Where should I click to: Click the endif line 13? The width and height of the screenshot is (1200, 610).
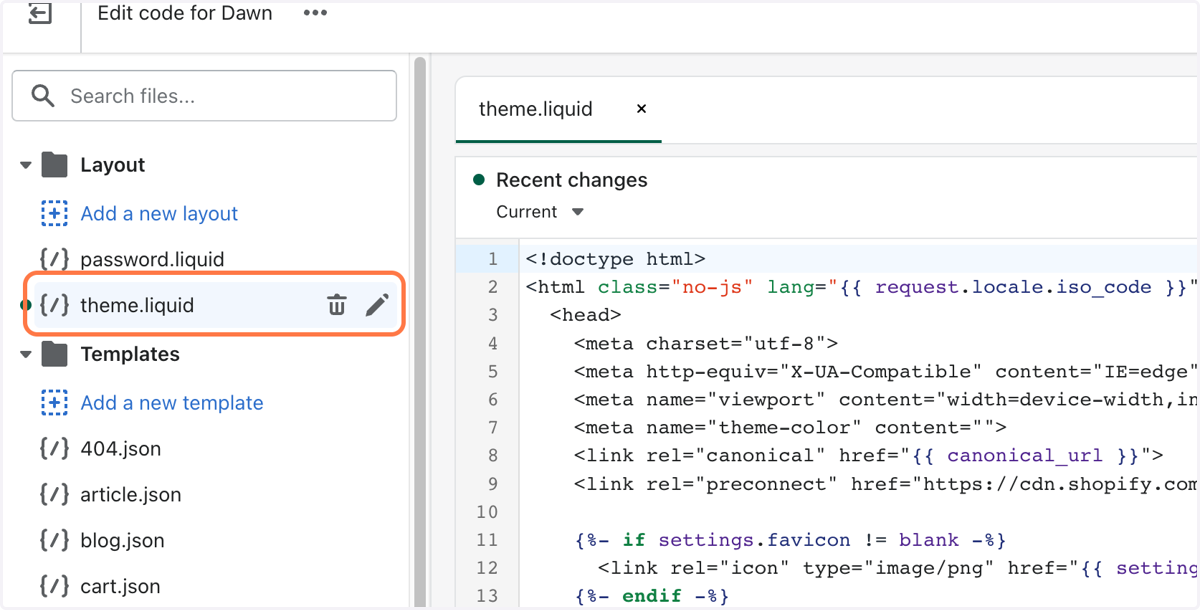pyautogui.click(x=652, y=596)
